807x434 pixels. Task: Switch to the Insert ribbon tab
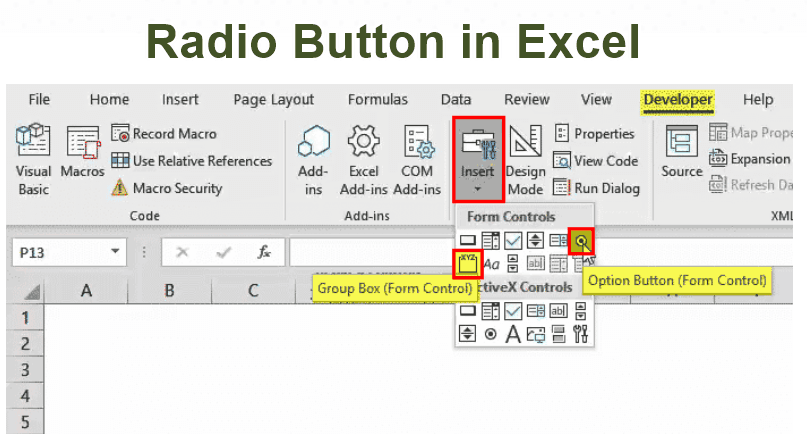point(180,99)
